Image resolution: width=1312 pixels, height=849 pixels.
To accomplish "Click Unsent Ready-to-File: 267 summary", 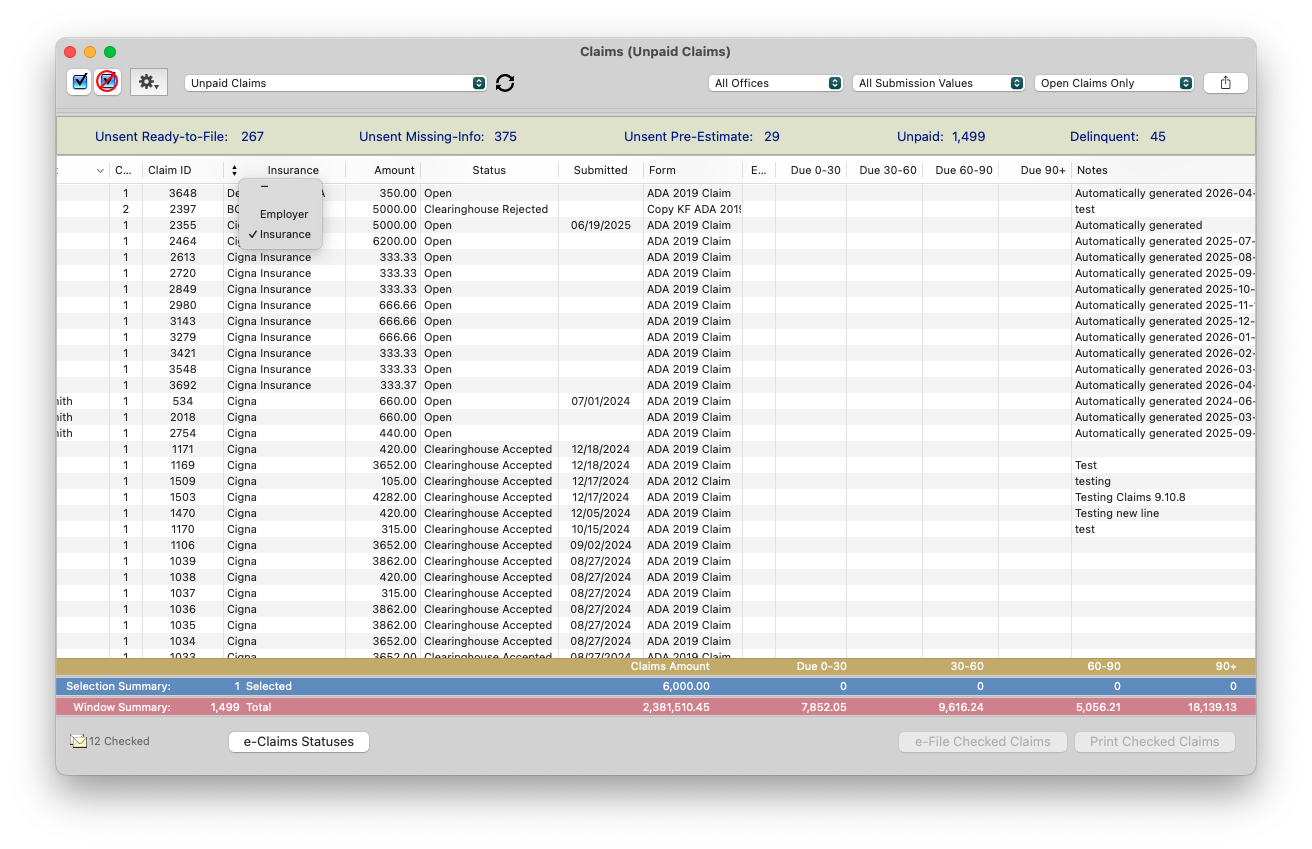I will click(179, 136).
